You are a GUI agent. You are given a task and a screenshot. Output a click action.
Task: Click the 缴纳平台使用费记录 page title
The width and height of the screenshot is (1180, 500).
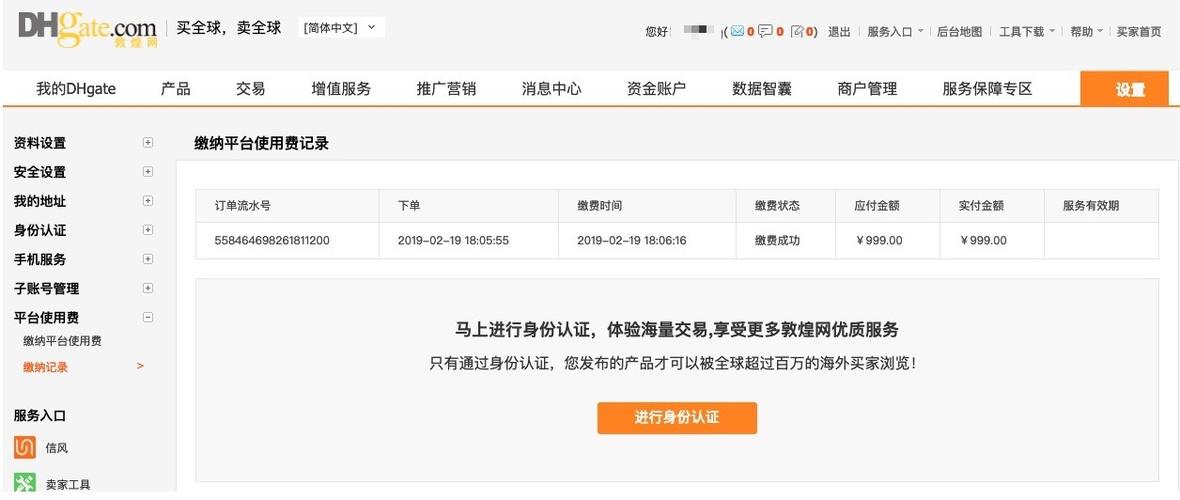(261, 143)
